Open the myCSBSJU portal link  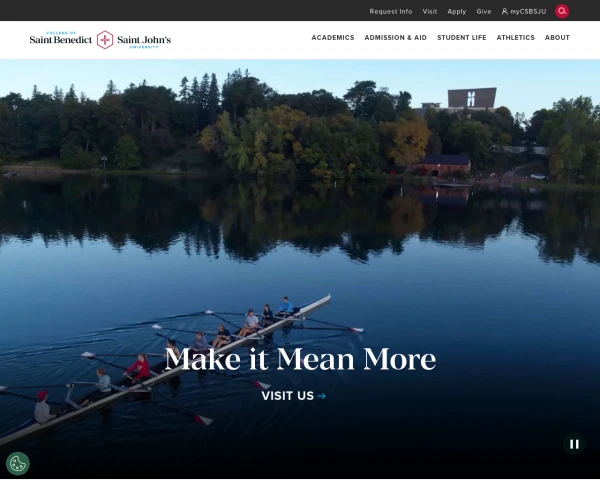524,11
